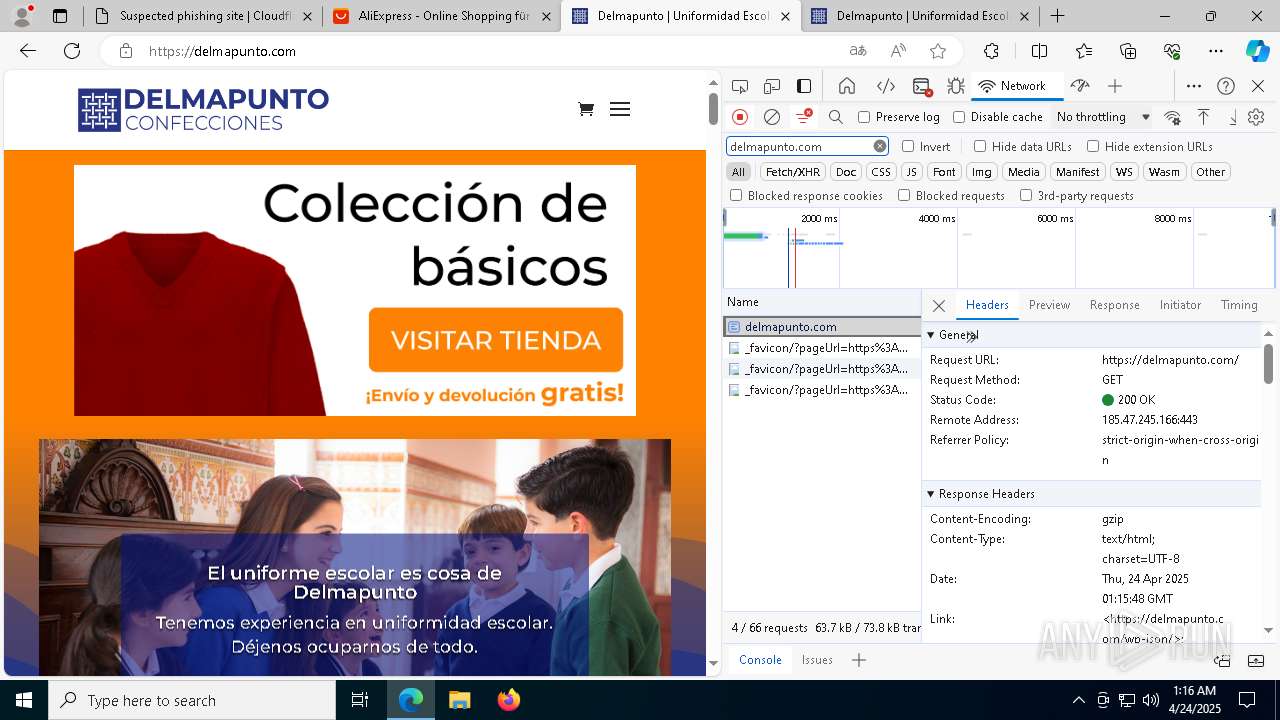The height and width of the screenshot is (720, 1280).
Task: Import HAR file upload arrow
Action: click(x=1204, y=117)
